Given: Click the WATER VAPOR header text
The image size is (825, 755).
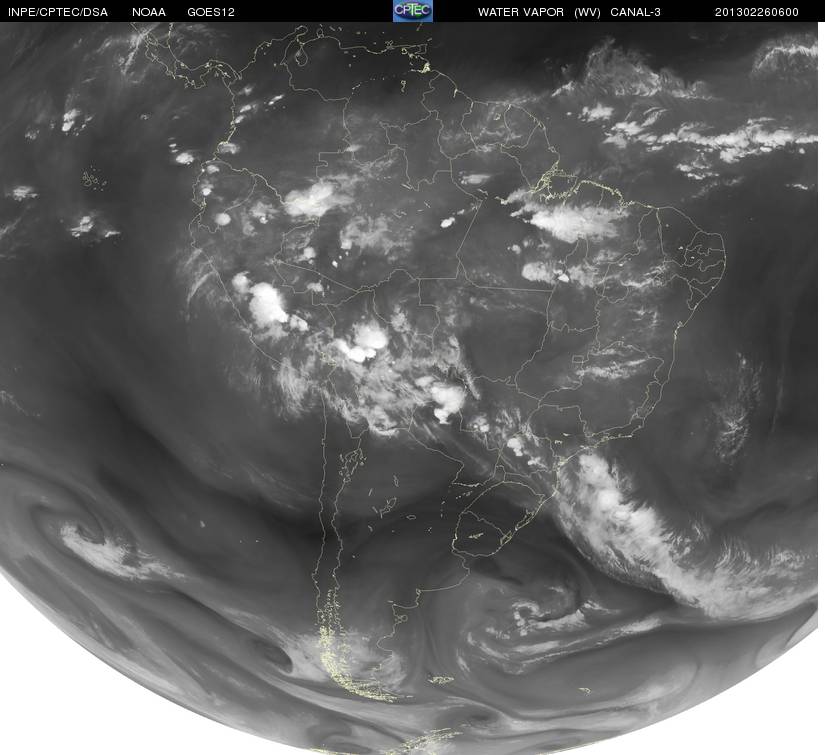Looking at the screenshot, I should pyautogui.click(x=520, y=12).
